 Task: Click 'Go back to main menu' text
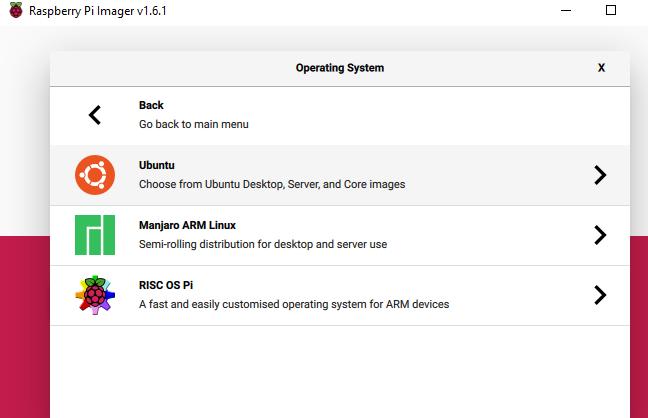point(194,124)
